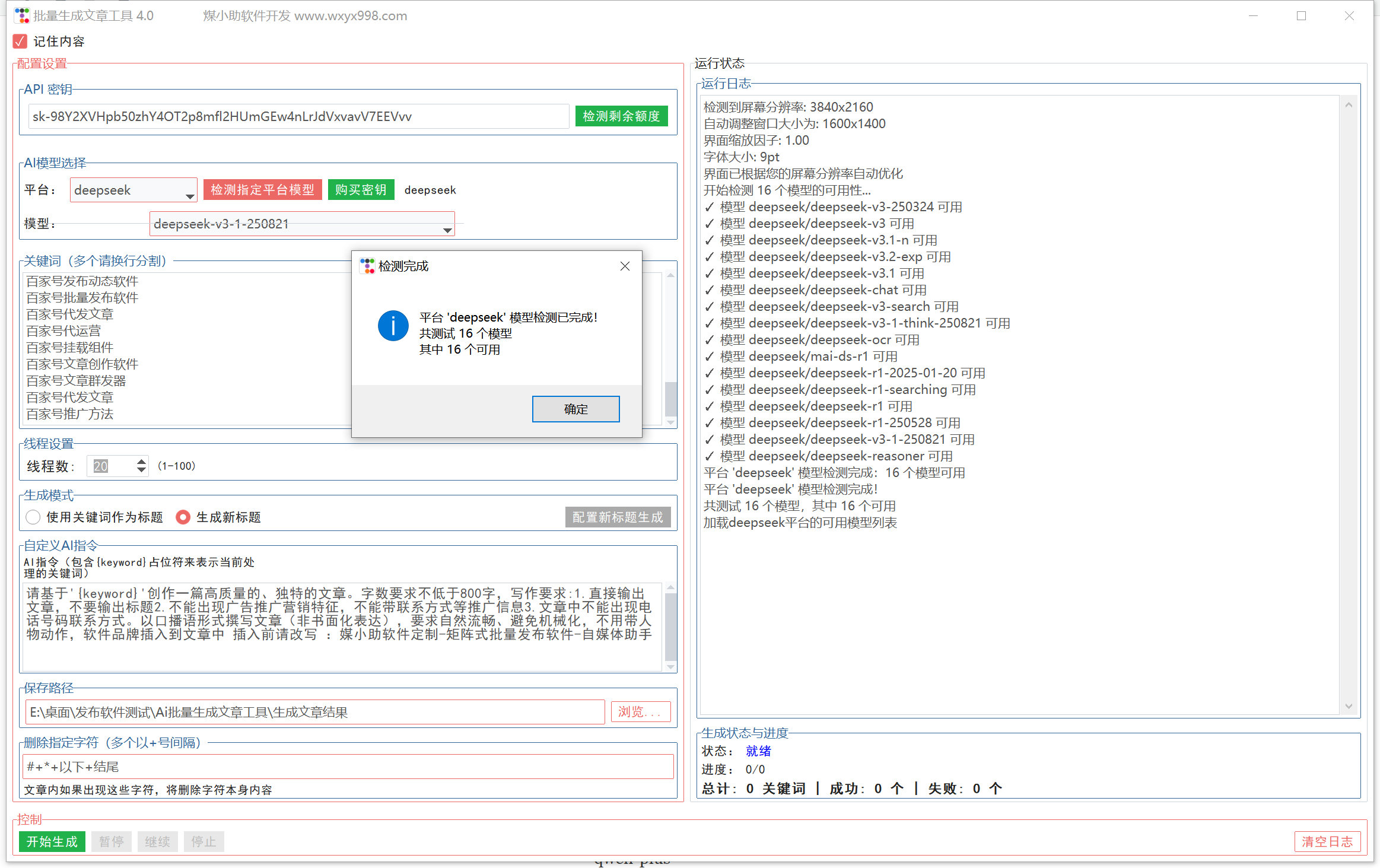Click the red 检测指定平台模型 button
The image size is (1380, 868).
[262, 190]
